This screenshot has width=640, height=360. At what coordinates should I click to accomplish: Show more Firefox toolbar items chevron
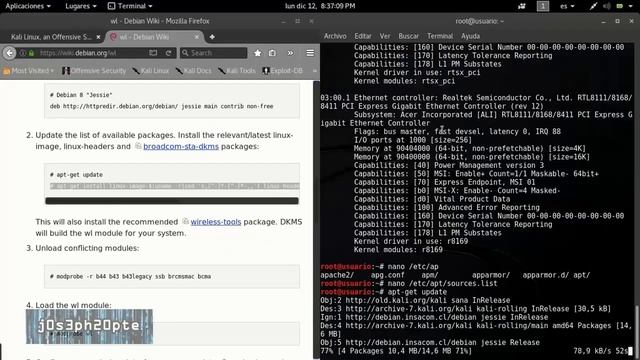click(x=290, y=53)
